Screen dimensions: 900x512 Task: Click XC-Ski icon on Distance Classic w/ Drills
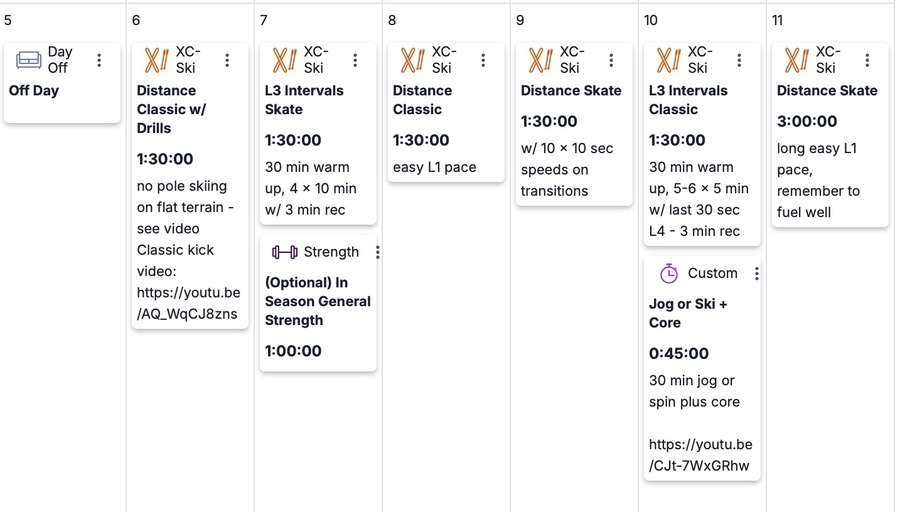point(156,60)
